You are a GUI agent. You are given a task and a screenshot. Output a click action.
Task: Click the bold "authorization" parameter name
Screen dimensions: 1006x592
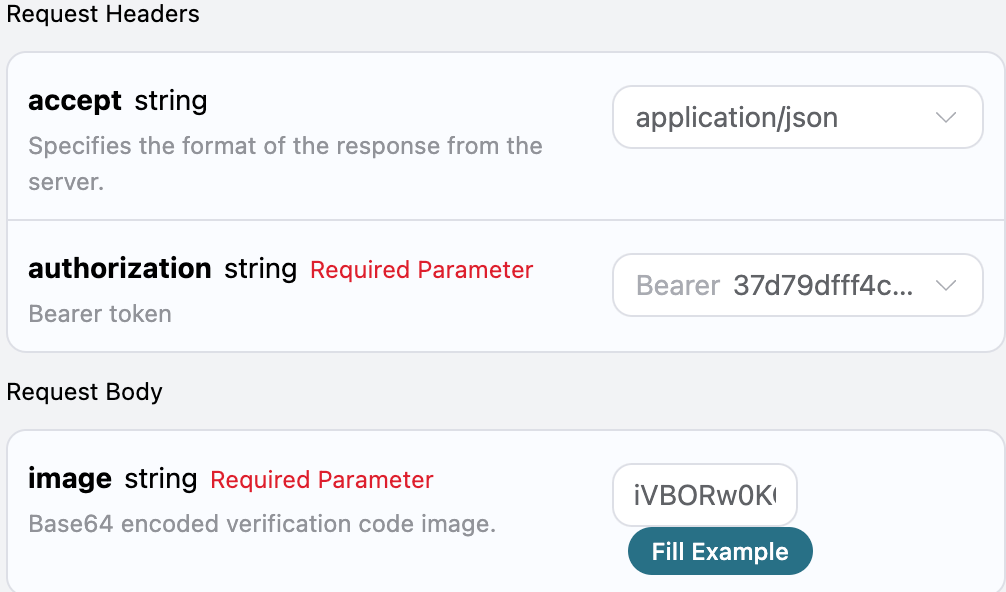tap(120, 269)
